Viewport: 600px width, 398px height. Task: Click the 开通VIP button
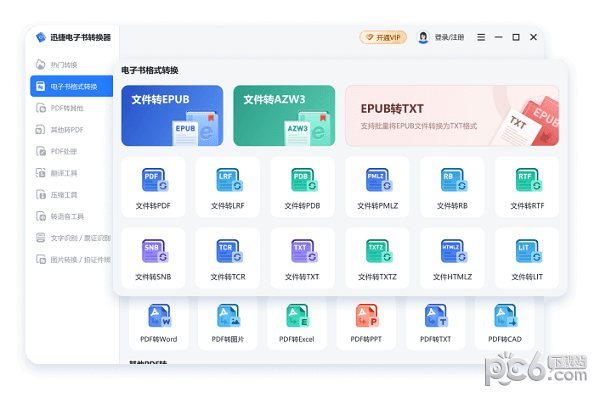tap(383, 37)
